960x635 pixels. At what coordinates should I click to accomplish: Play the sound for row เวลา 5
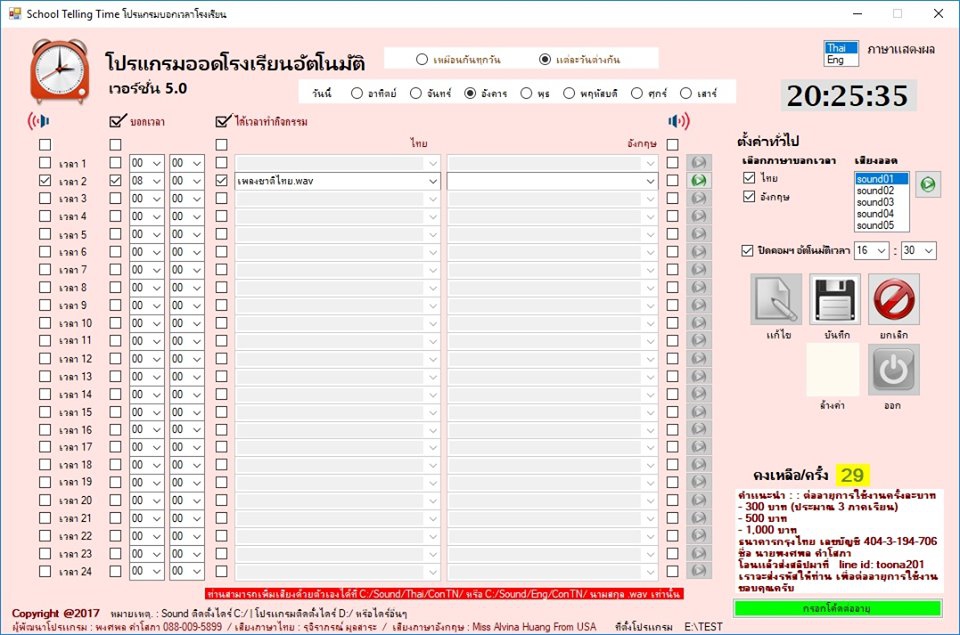click(699, 234)
